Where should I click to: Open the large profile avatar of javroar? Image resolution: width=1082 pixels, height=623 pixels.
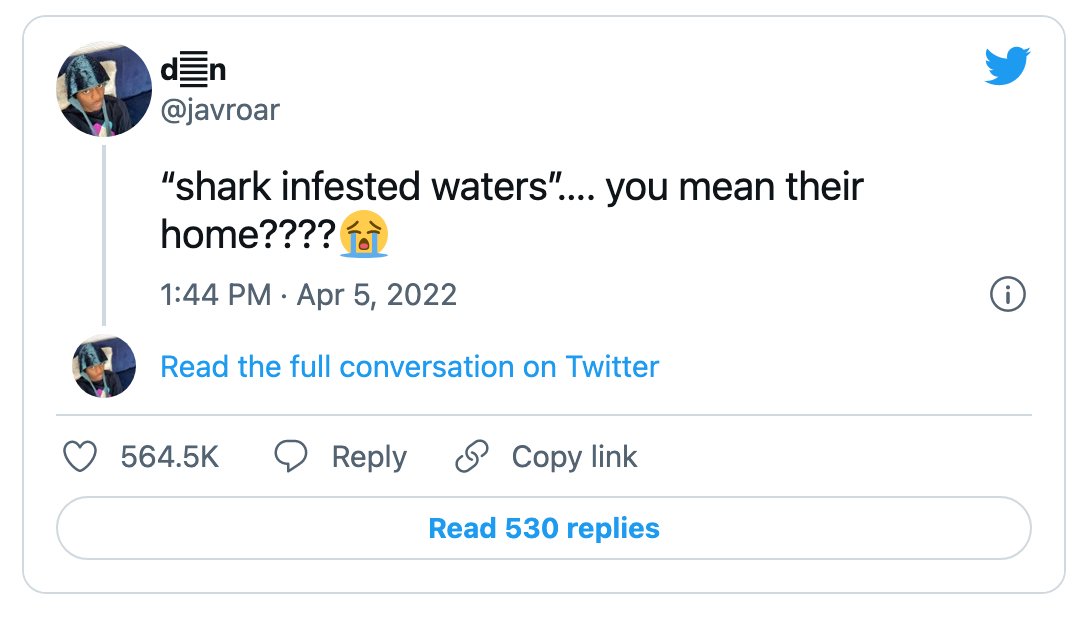104,89
